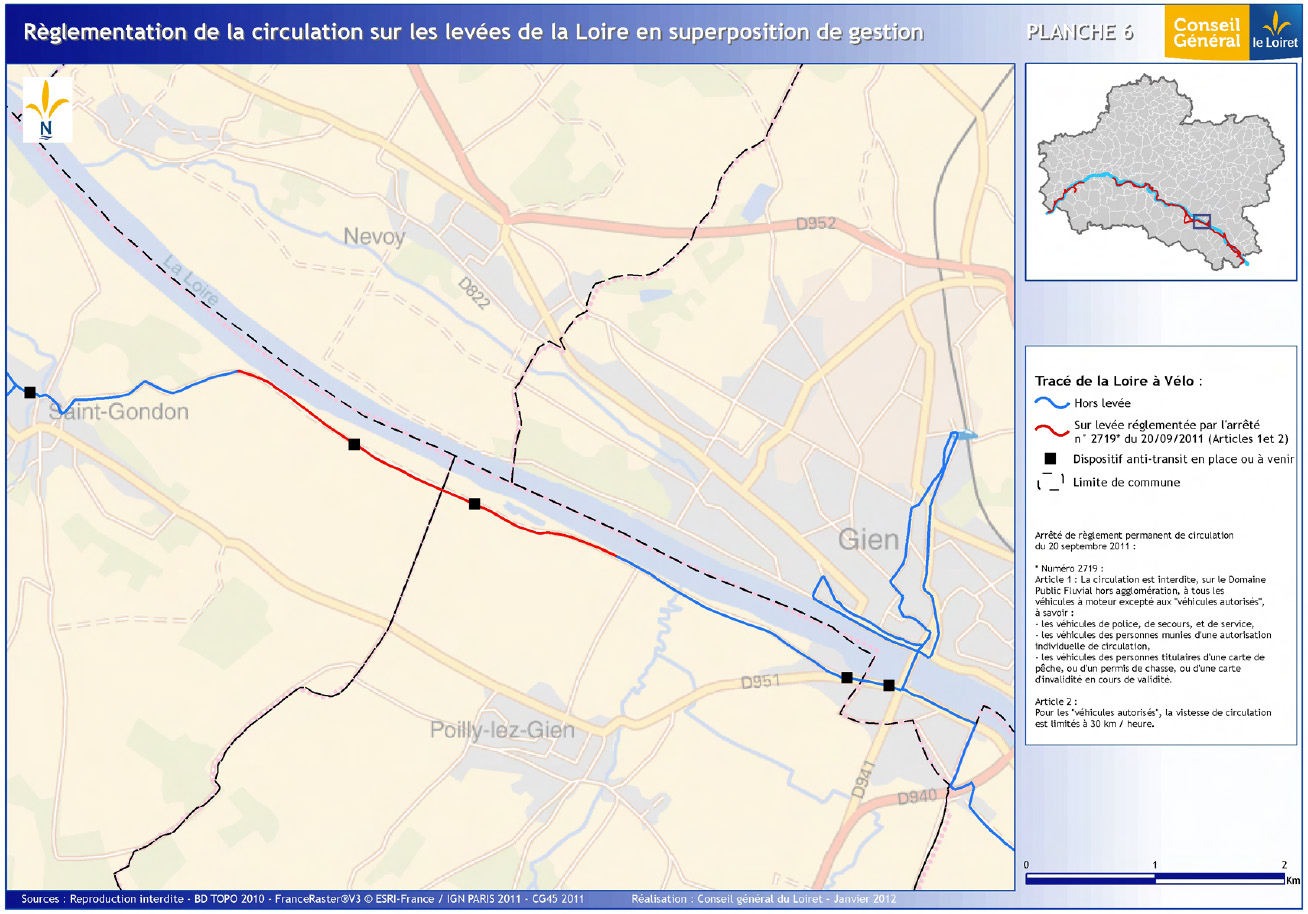Click the Loiret department overview inset map

click(x=1161, y=171)
